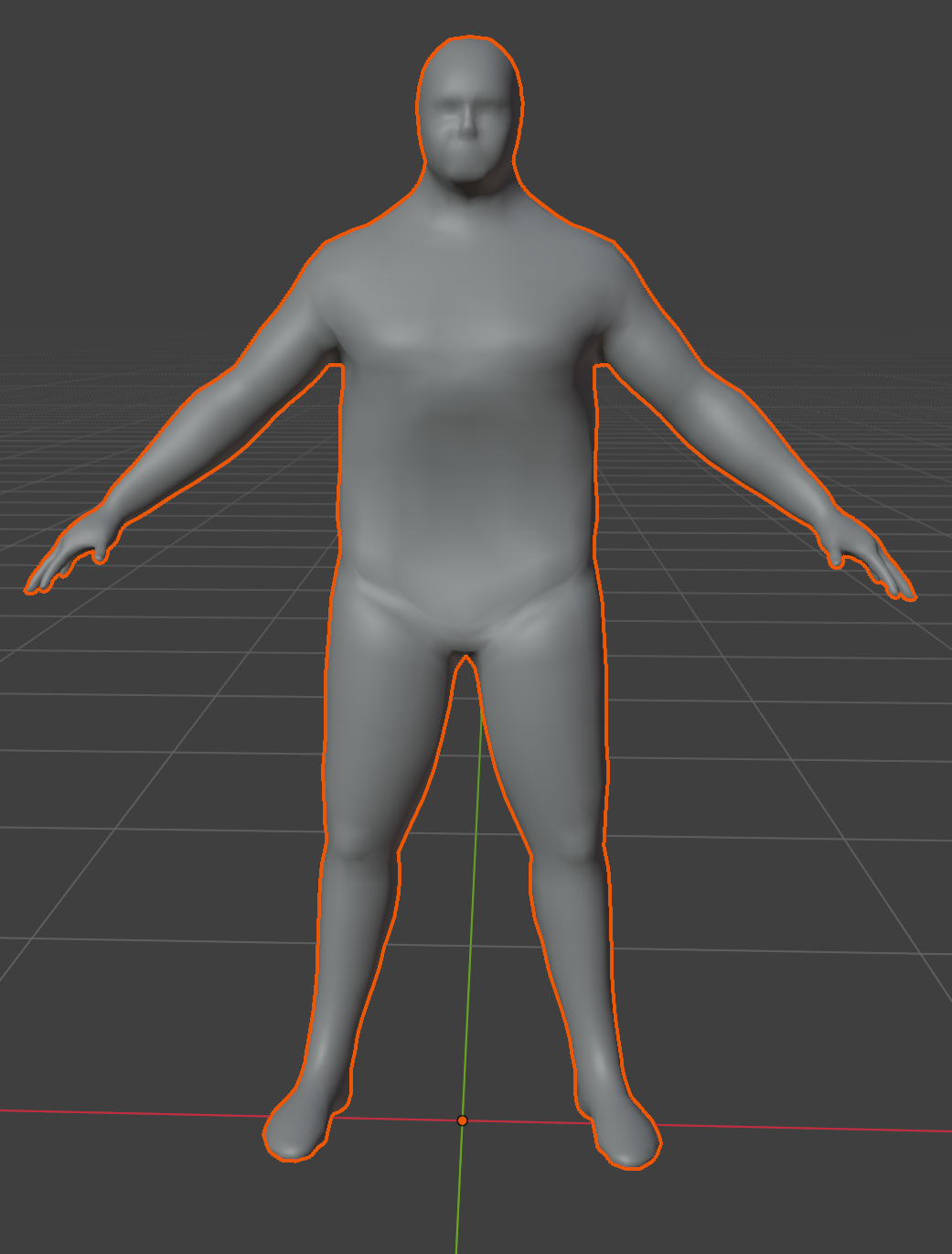Click the model's chest

(x=466, y=320)
